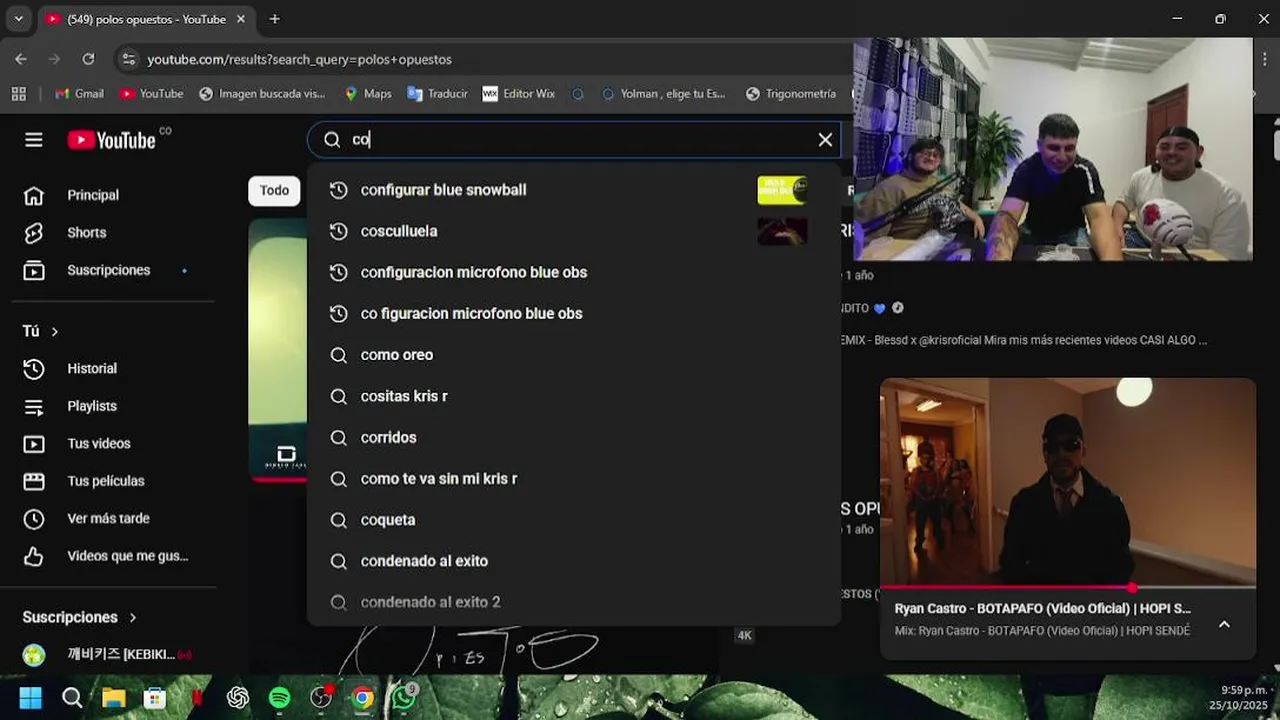Viewport: 1280px width, 720px height.
Task: Click magnifier icon beside "corridos"
Action: coord(339,437)
